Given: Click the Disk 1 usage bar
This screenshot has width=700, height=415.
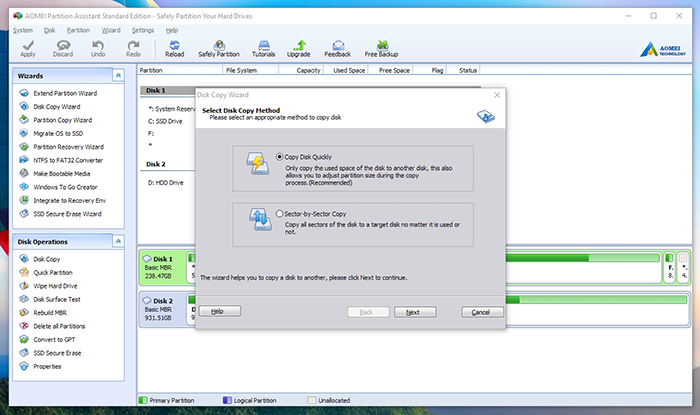Looking at the screenshot, I should pyautogui.click(x=583, y=258).
